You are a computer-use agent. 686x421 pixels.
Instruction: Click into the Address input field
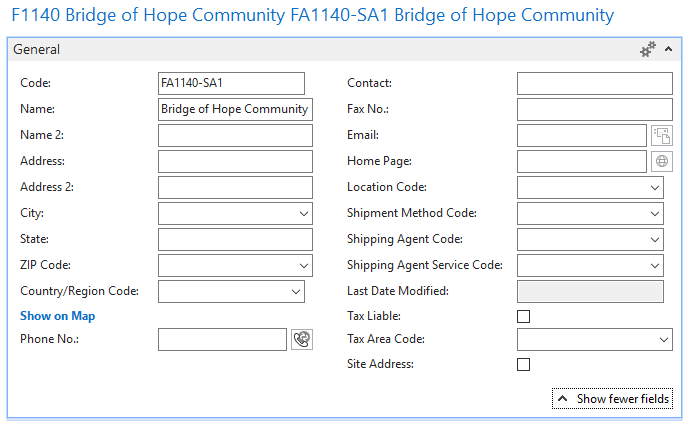[235, 161]
